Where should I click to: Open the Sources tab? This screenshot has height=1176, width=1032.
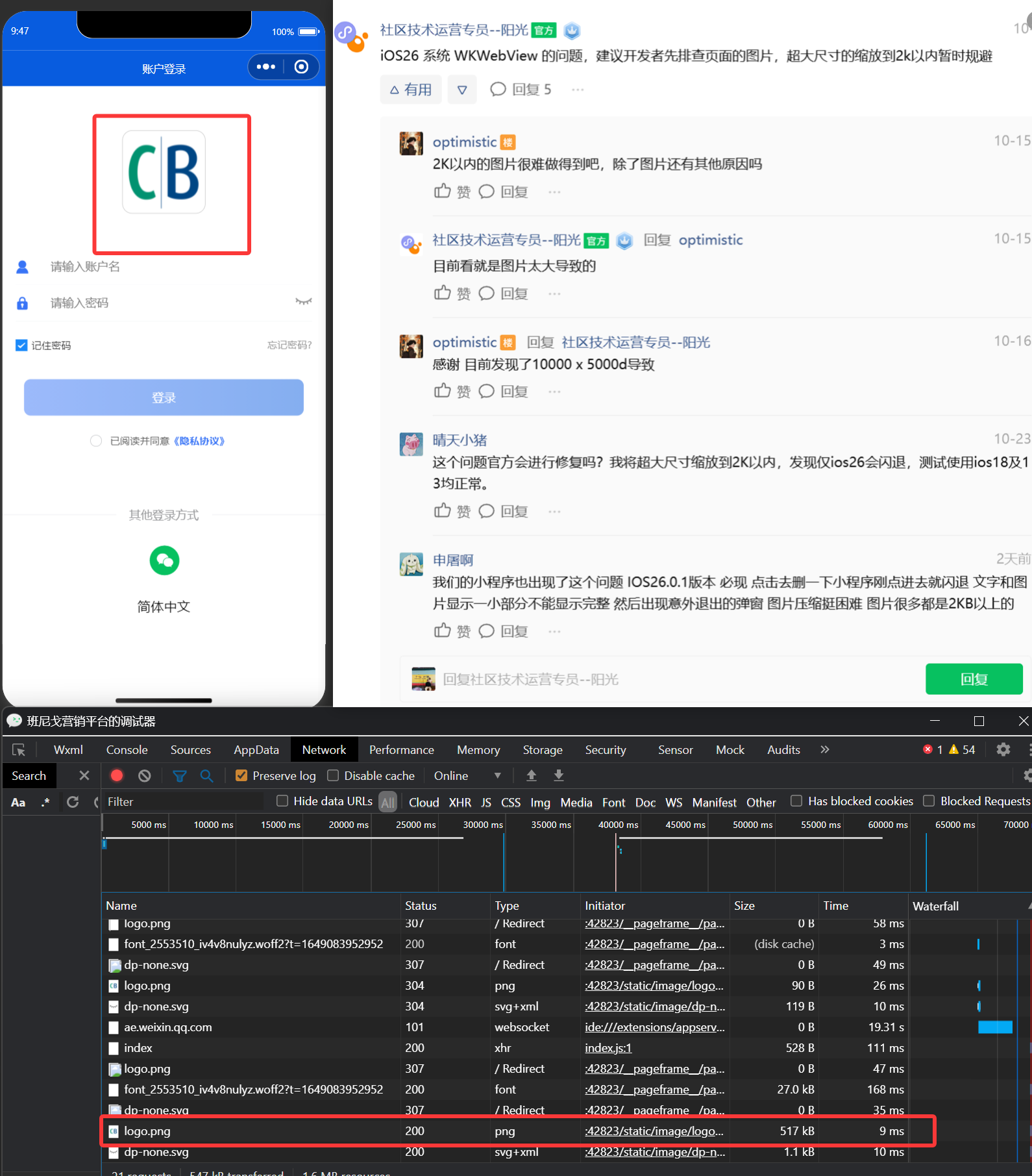tap(191, 749)
